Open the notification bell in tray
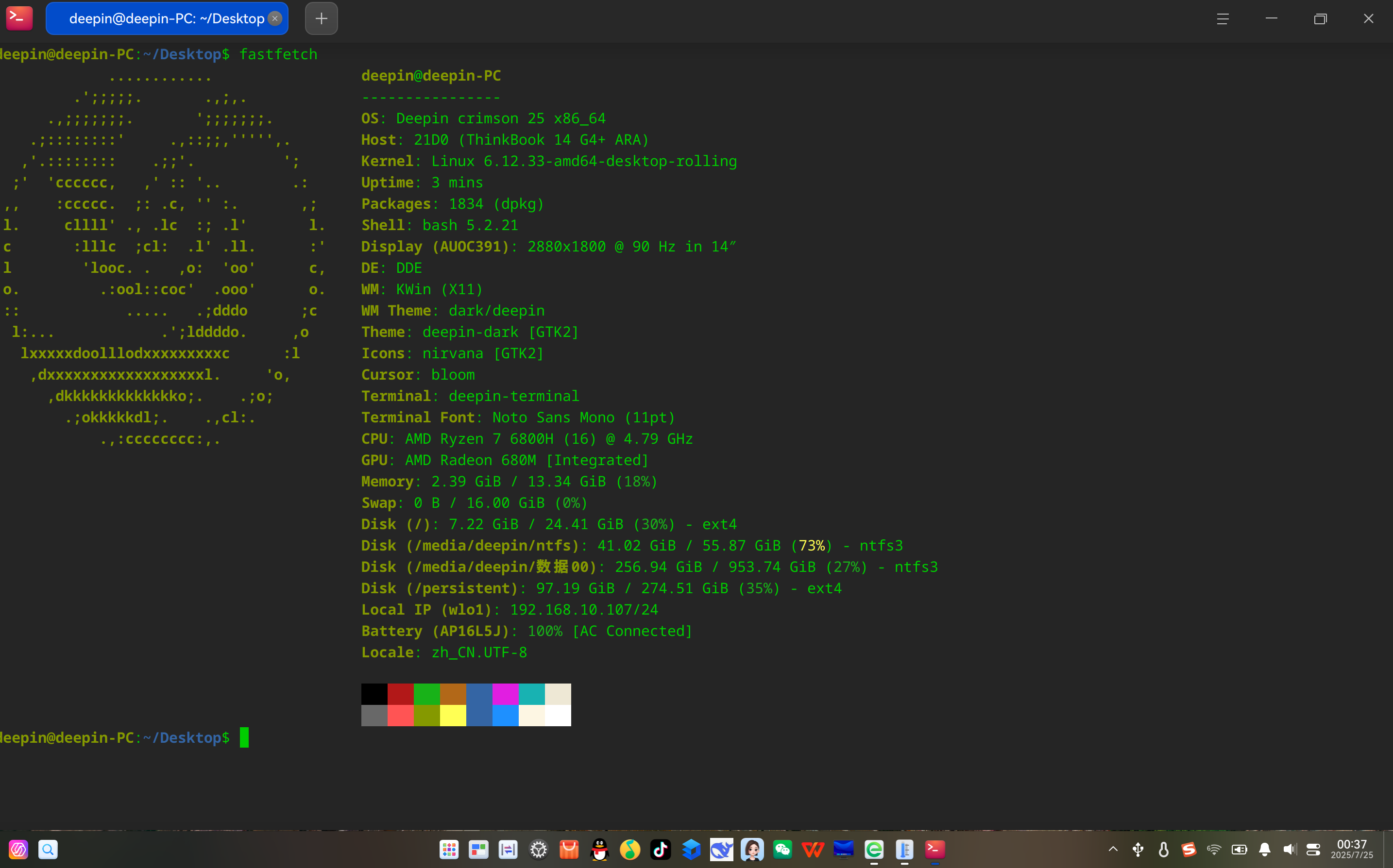 [x=1264, y=849]
